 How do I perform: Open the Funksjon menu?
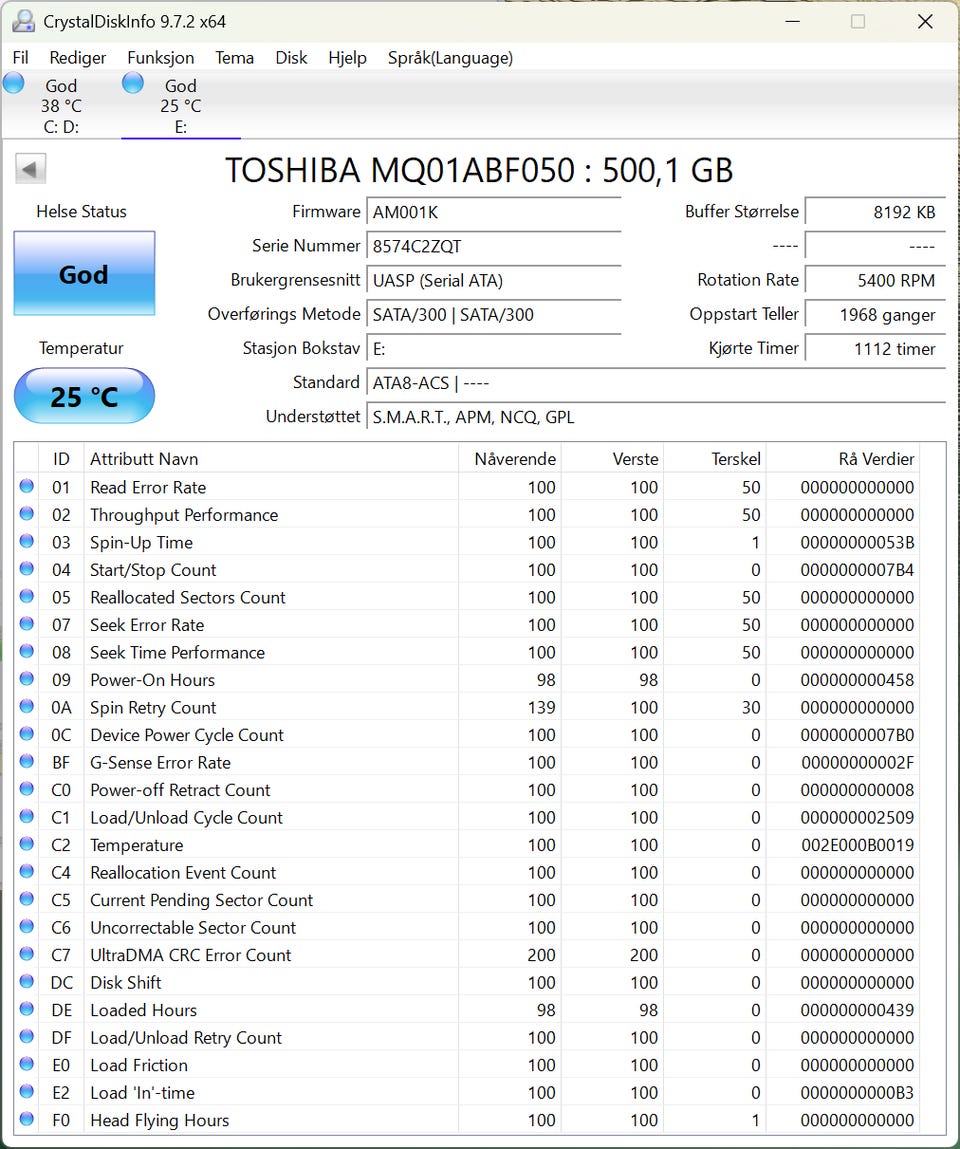tap(160, 58)
